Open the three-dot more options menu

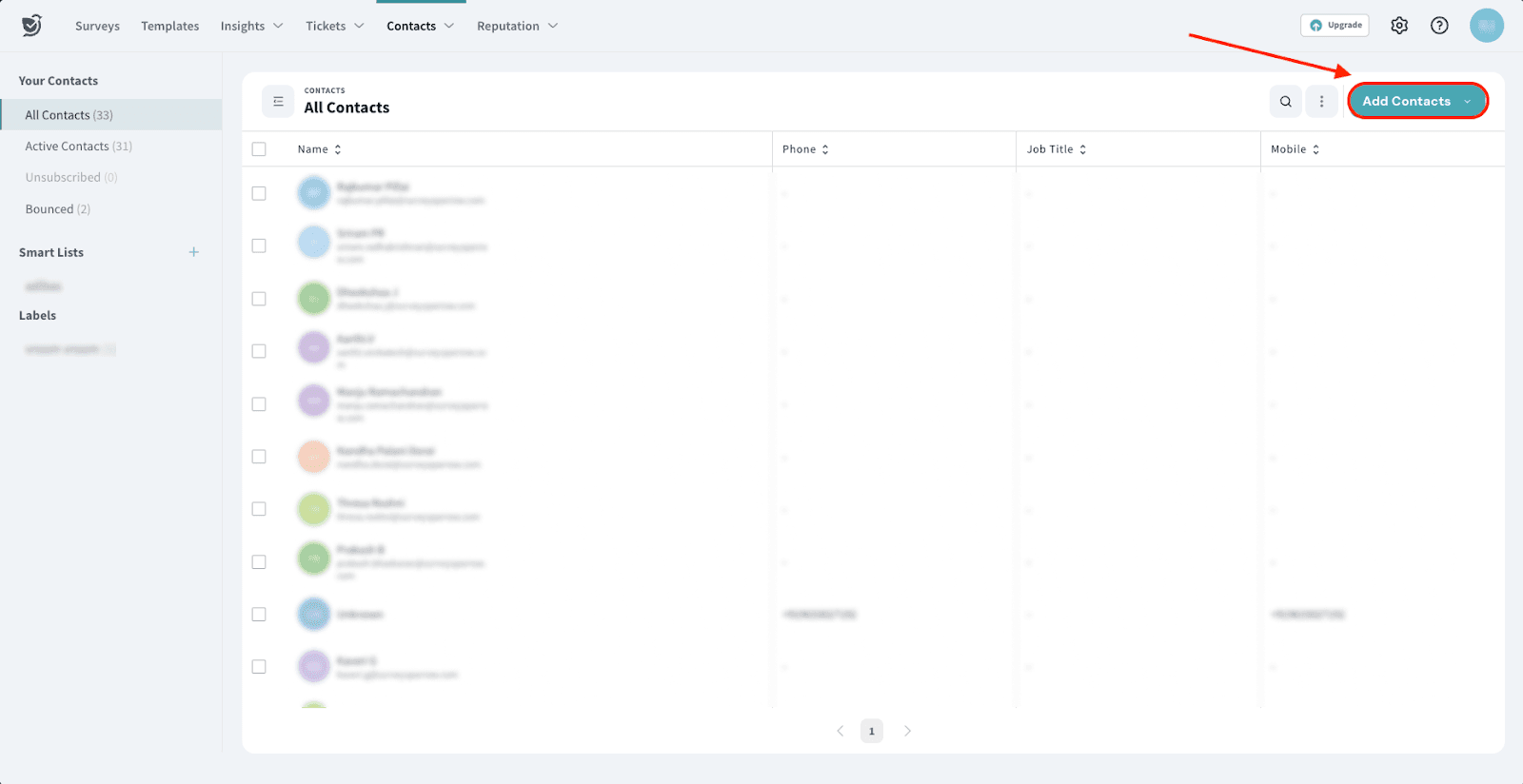(1321, 102)
